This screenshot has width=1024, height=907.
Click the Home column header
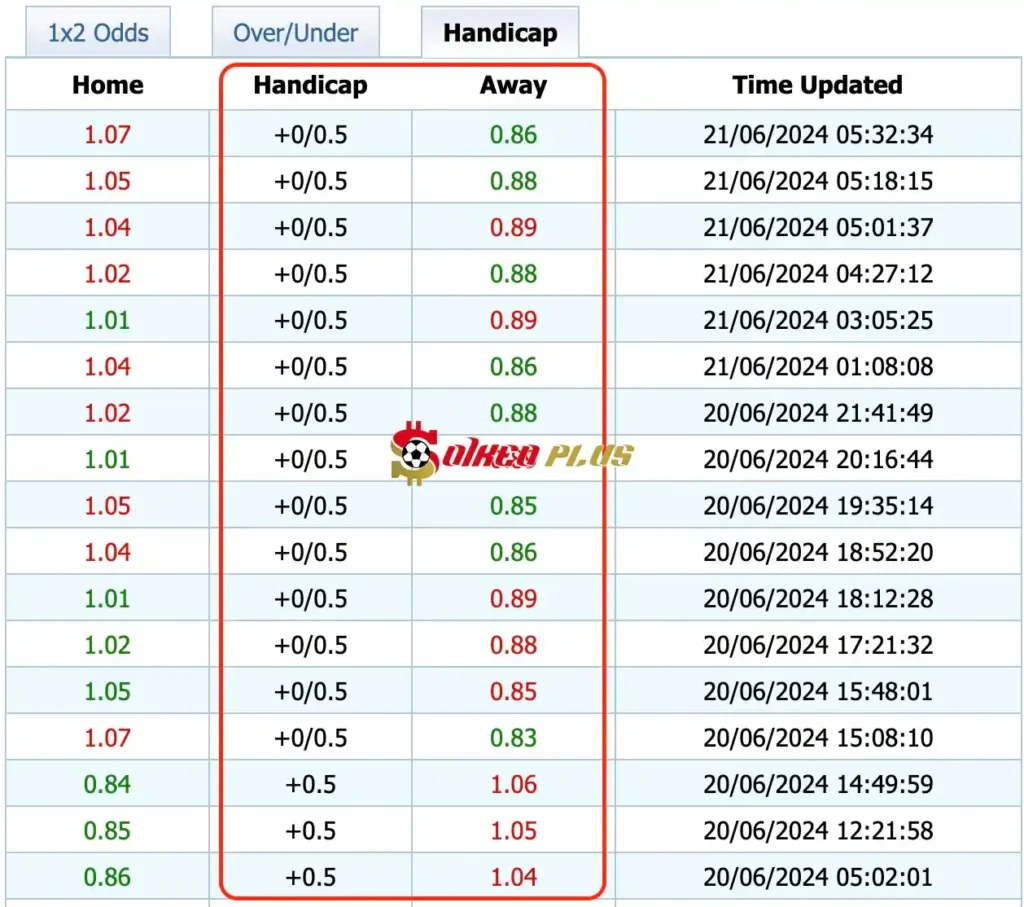(x=108, y=86)
